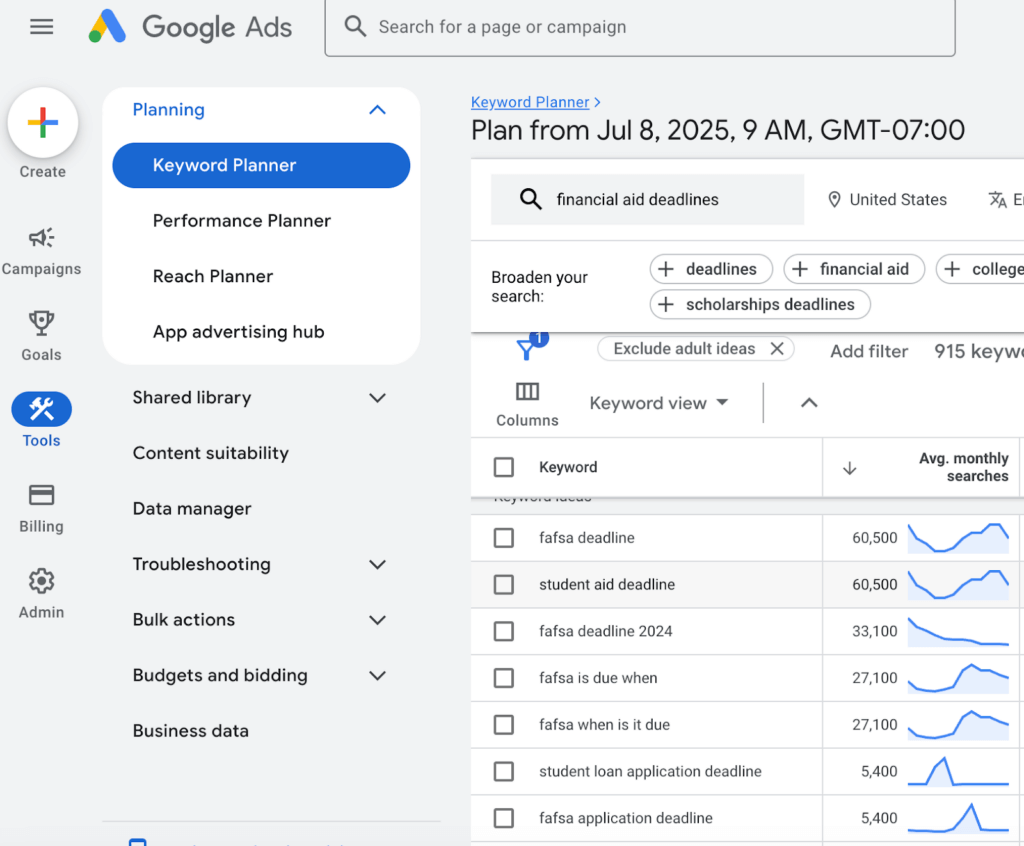Click the page search input field
This screenshot has width=1024, height=846.
click(640, 27)
